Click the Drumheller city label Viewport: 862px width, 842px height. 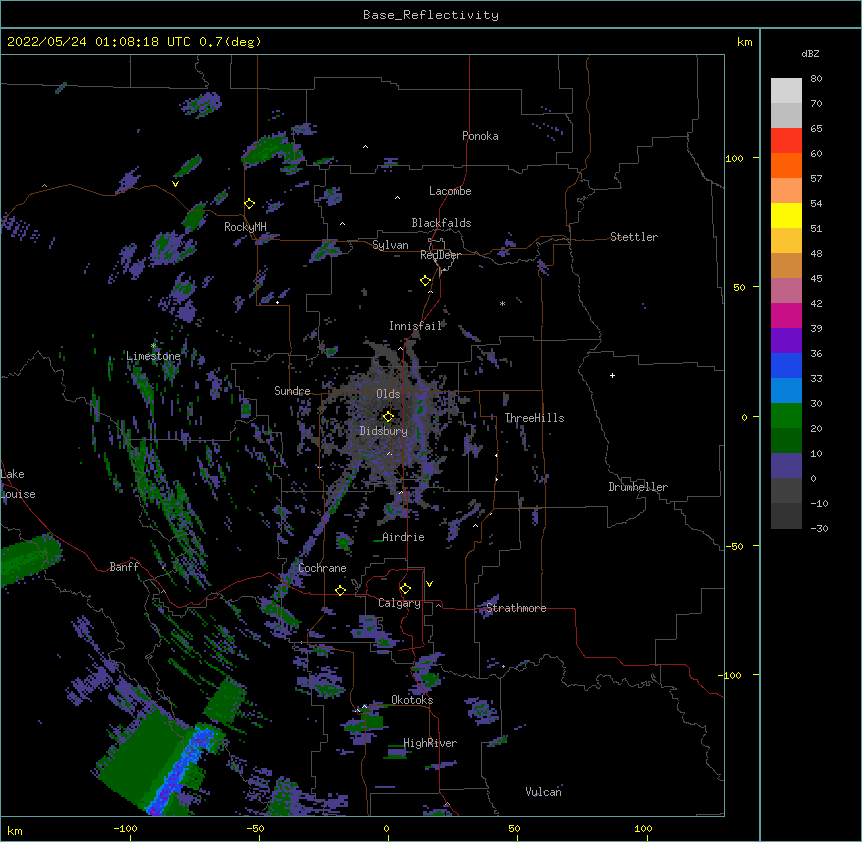tap(638, 487)
